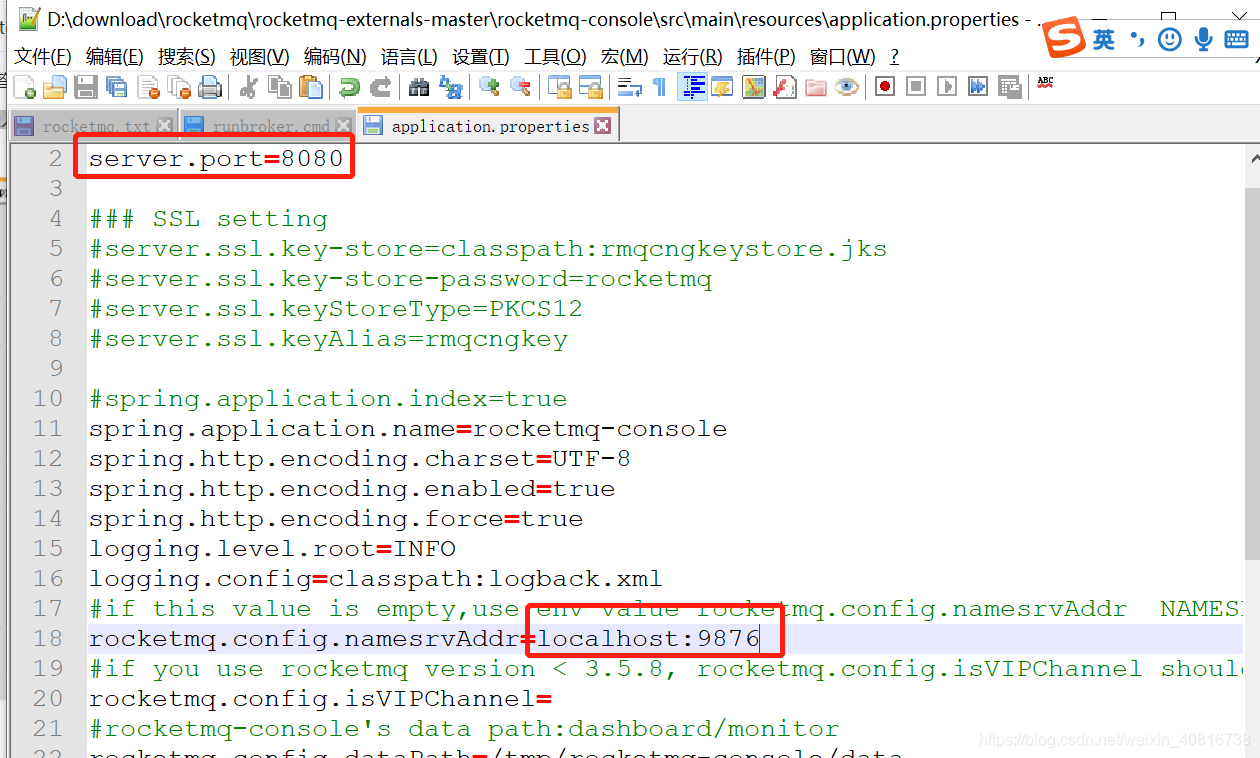Open Folder as Workspace icon

pos(816,87)
